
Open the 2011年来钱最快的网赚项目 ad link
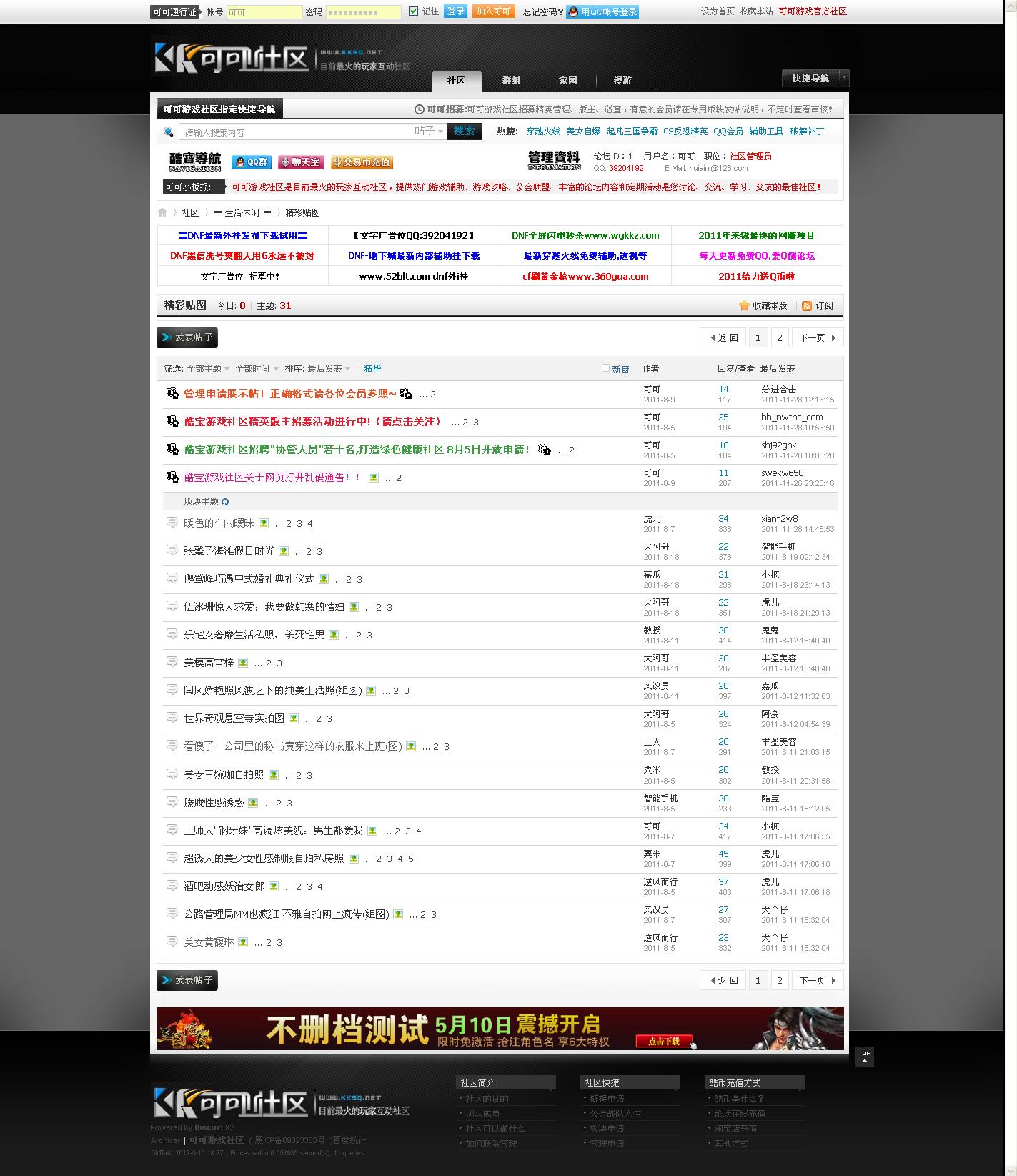click(x=757, y=235)
